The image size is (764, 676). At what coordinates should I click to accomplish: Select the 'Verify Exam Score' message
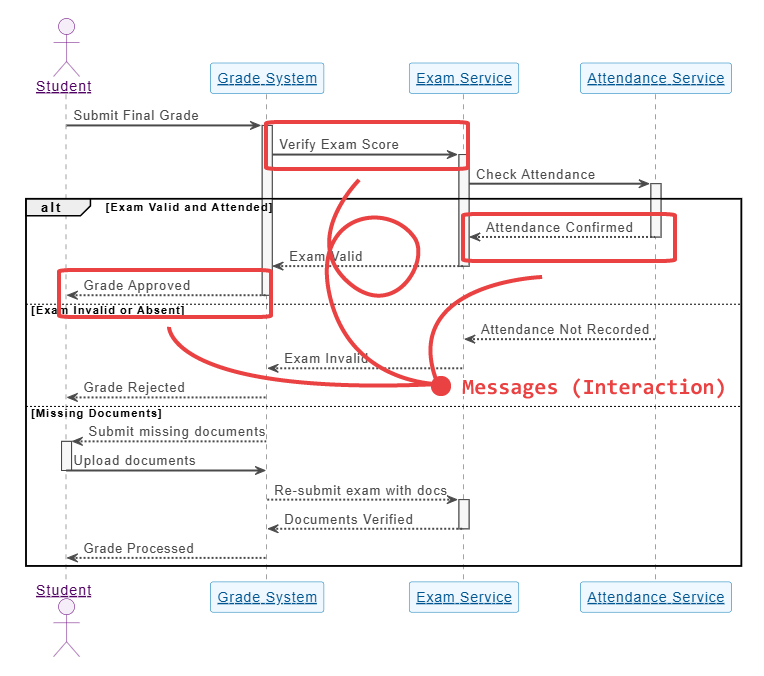(338, 144)
